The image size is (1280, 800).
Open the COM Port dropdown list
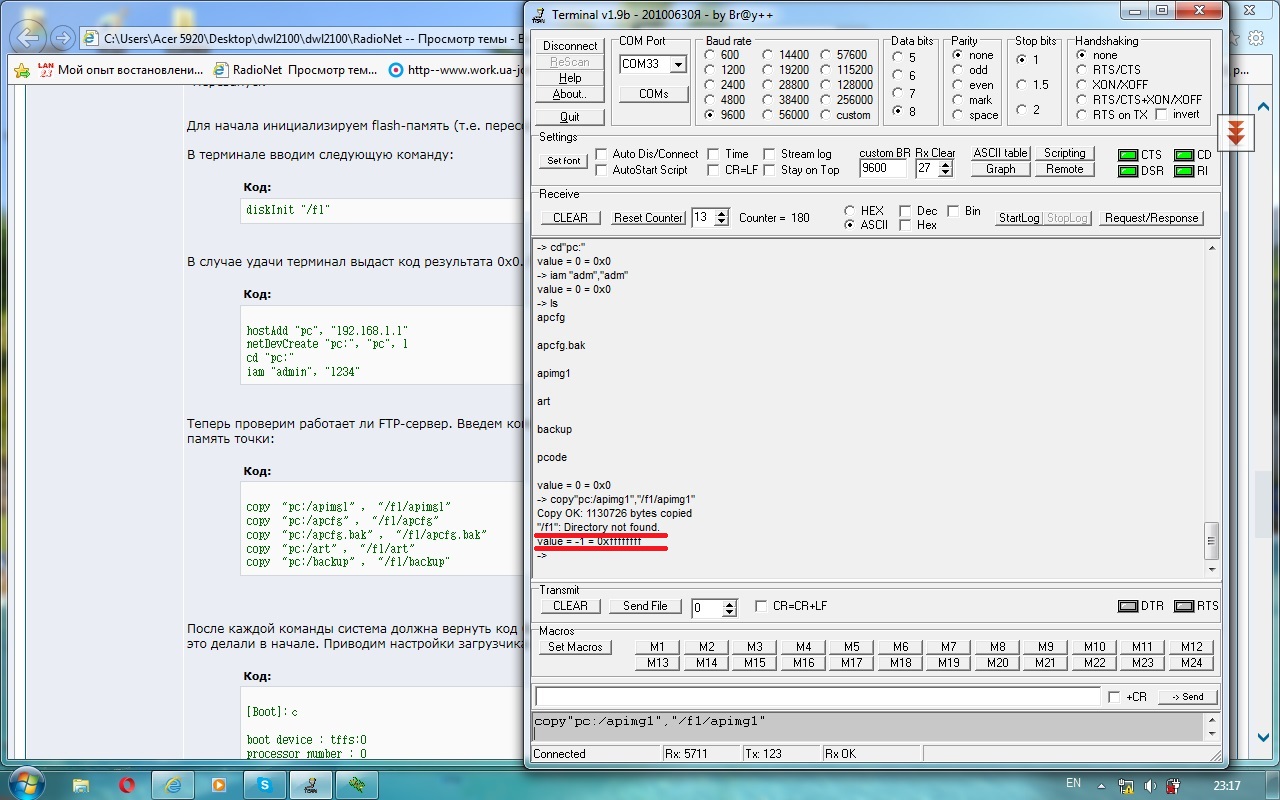pos(678,64)
